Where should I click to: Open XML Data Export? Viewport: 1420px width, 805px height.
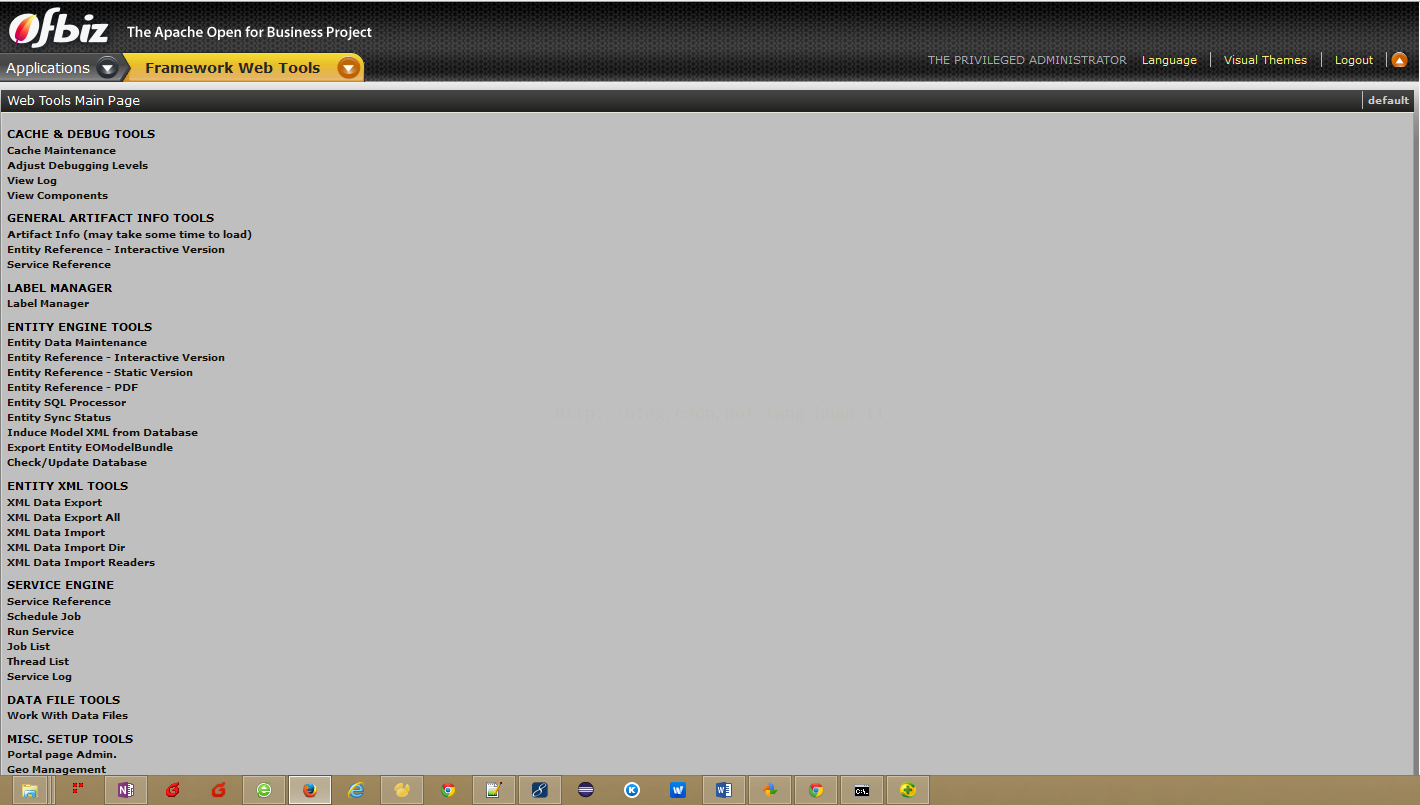[x=54, y=503]
